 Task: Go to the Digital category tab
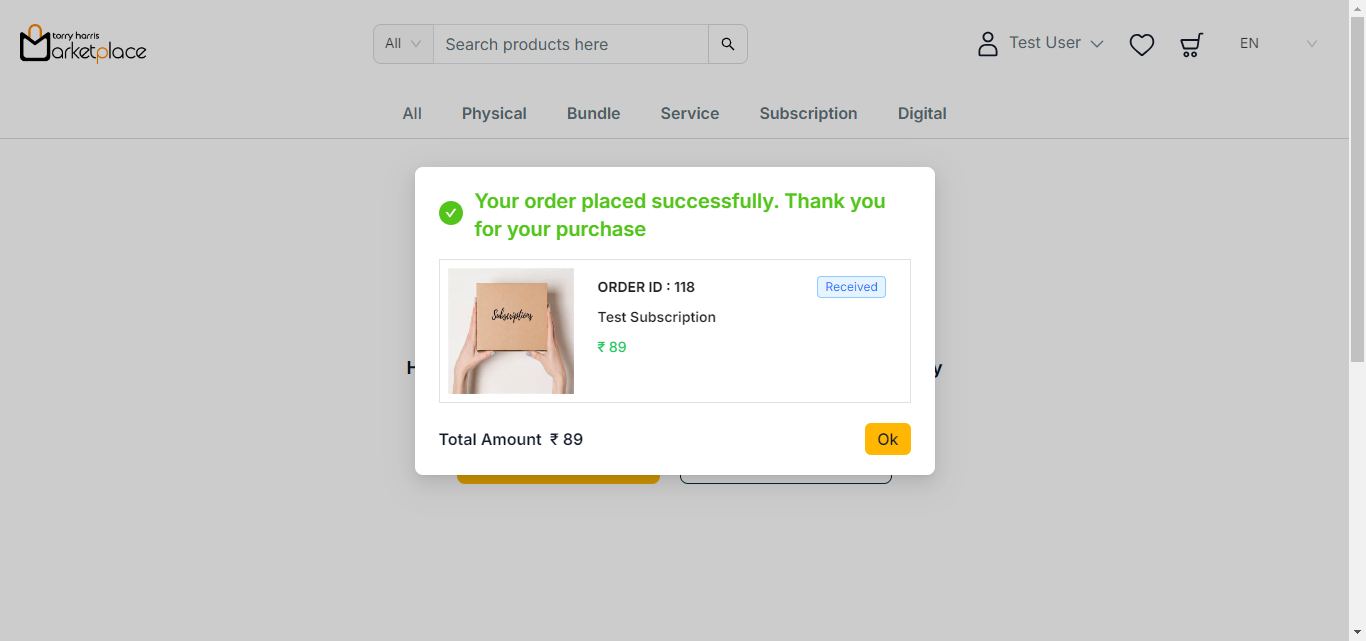(921, 114)
